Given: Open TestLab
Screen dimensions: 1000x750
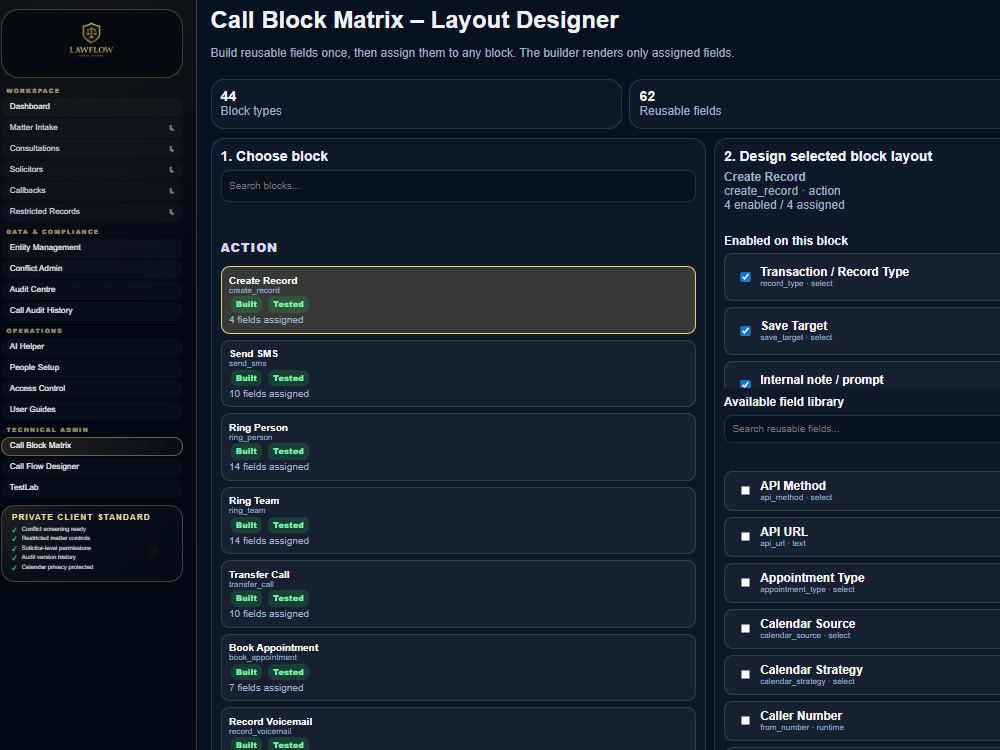Looking at the screenshot, I should 92,488.
